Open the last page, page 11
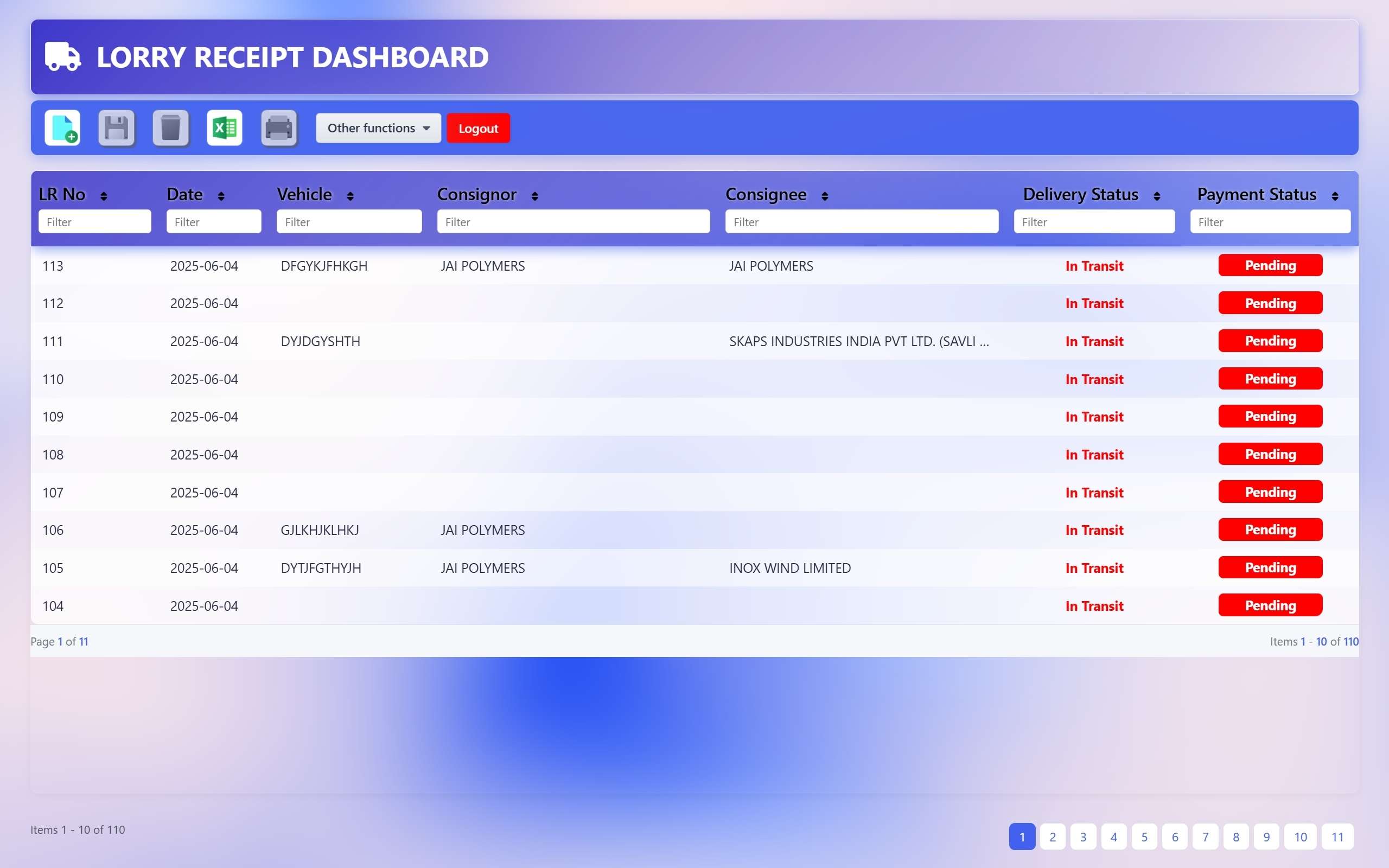The height and width of the screenshot is (868, 1389). [1337, 837]
